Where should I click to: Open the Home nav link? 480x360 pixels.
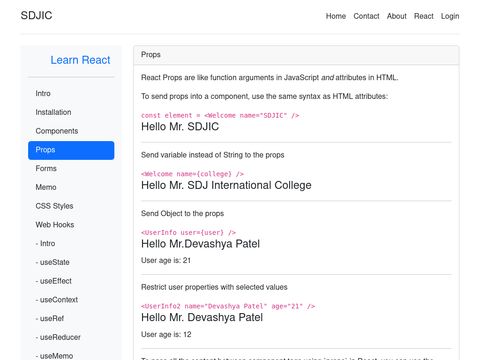point(336,16)
